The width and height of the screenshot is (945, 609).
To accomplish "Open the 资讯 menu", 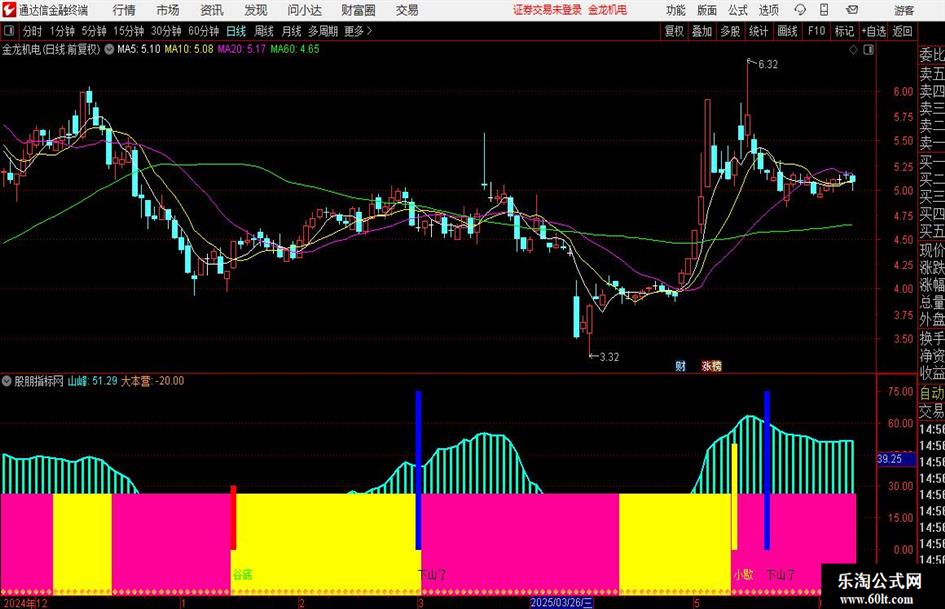I will tap(212, 10).
